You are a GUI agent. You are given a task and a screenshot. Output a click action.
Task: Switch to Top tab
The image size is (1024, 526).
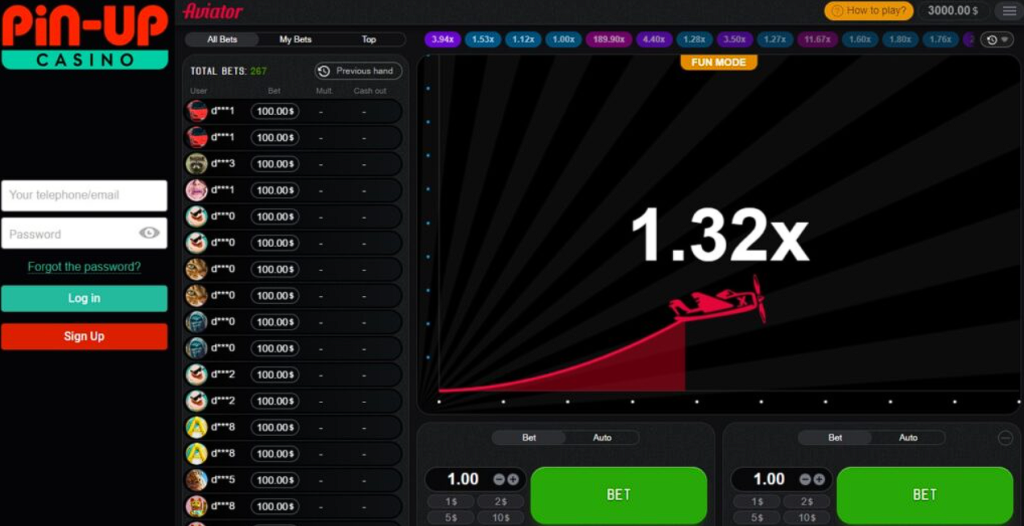coord(369,39)
